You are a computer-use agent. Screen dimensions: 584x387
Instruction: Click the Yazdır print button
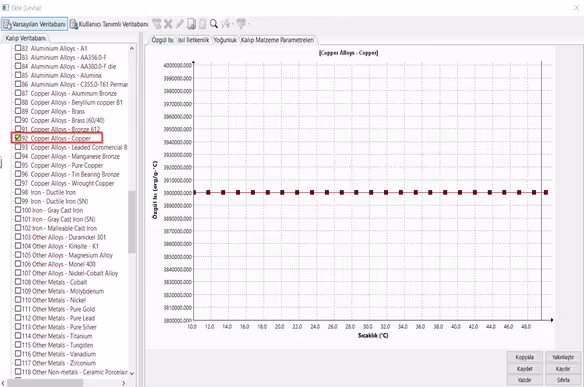[524, 380]
